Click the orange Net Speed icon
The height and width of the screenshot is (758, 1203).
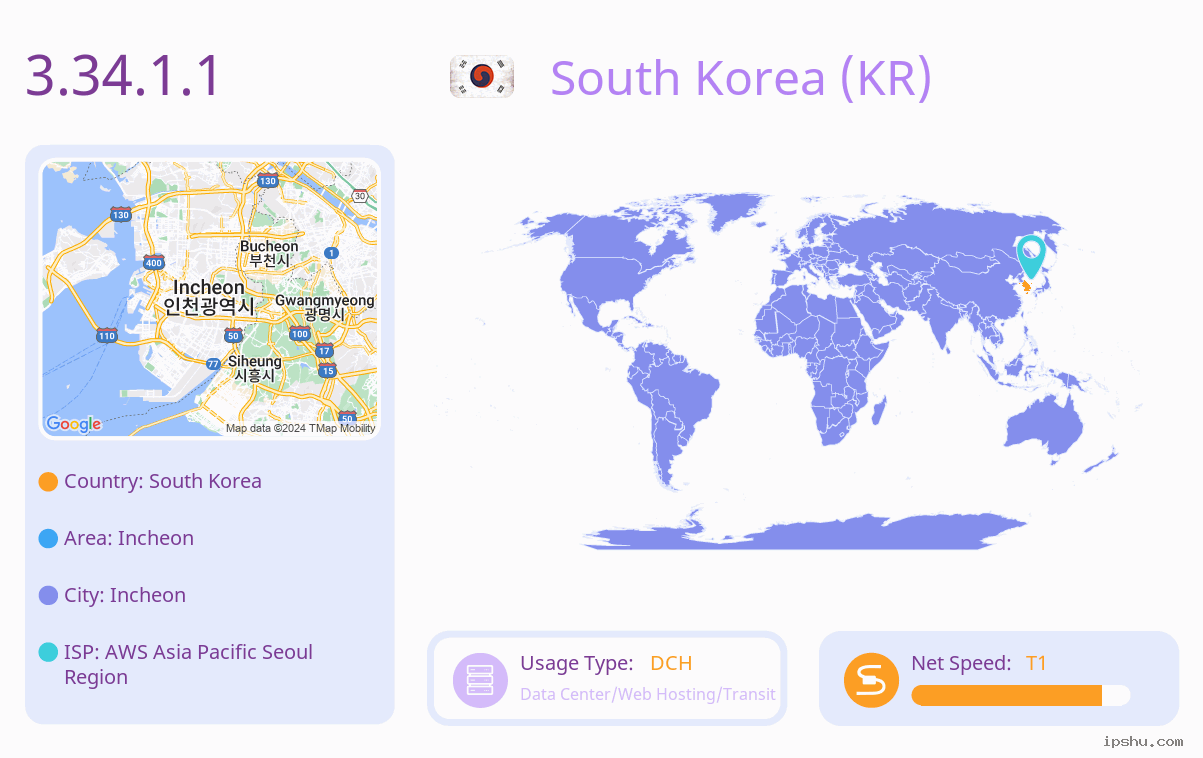871,680
